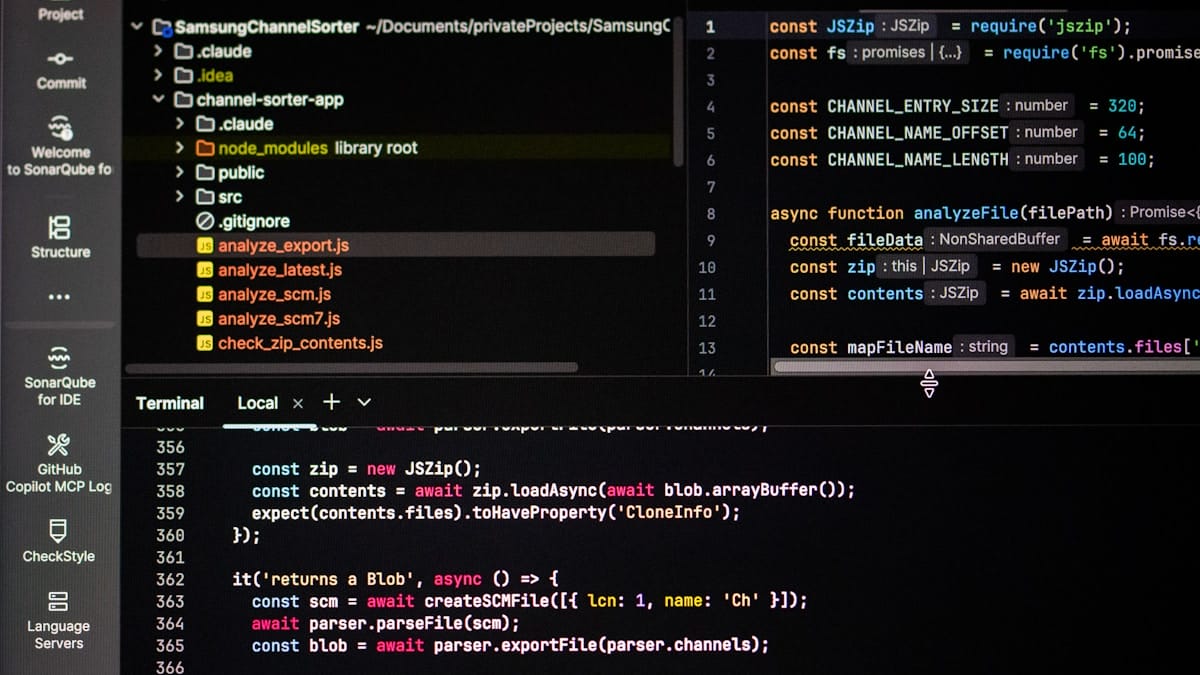
Task: Collapse the channel-sorter-app folder
Action: 158,100
